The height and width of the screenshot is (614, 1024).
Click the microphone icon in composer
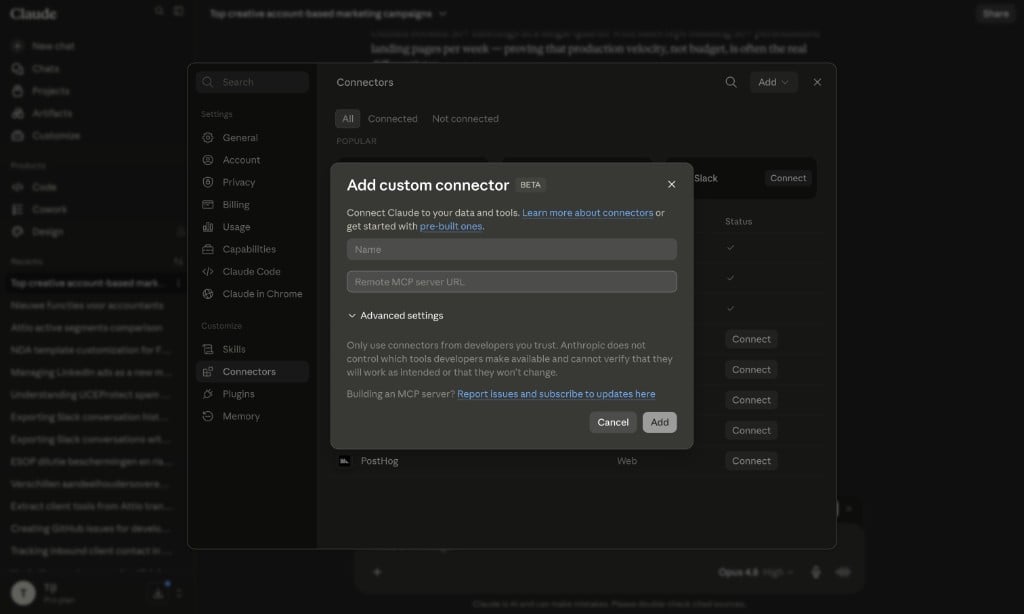tap(816, 572)
